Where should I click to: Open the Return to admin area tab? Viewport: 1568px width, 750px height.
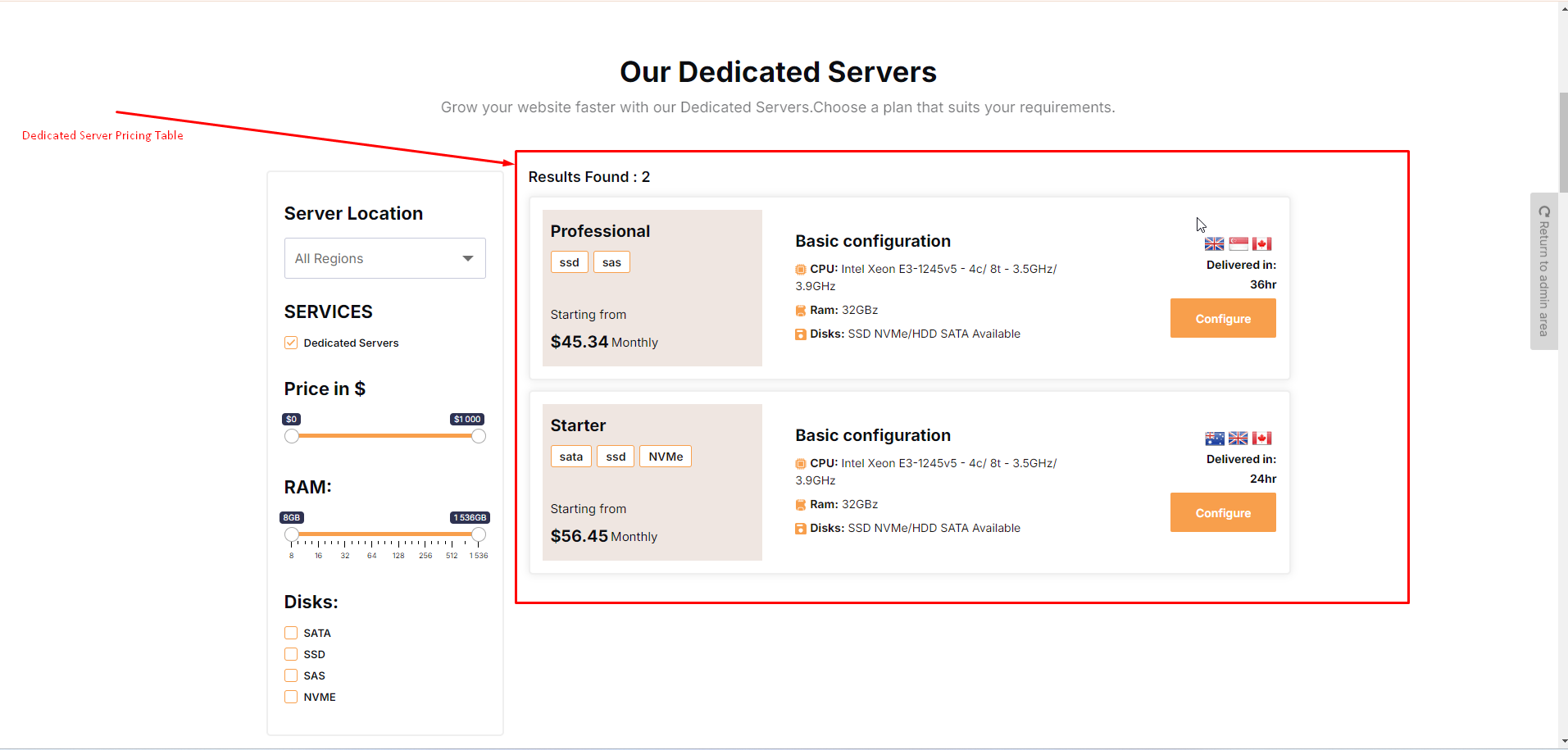click(1544, 271)
